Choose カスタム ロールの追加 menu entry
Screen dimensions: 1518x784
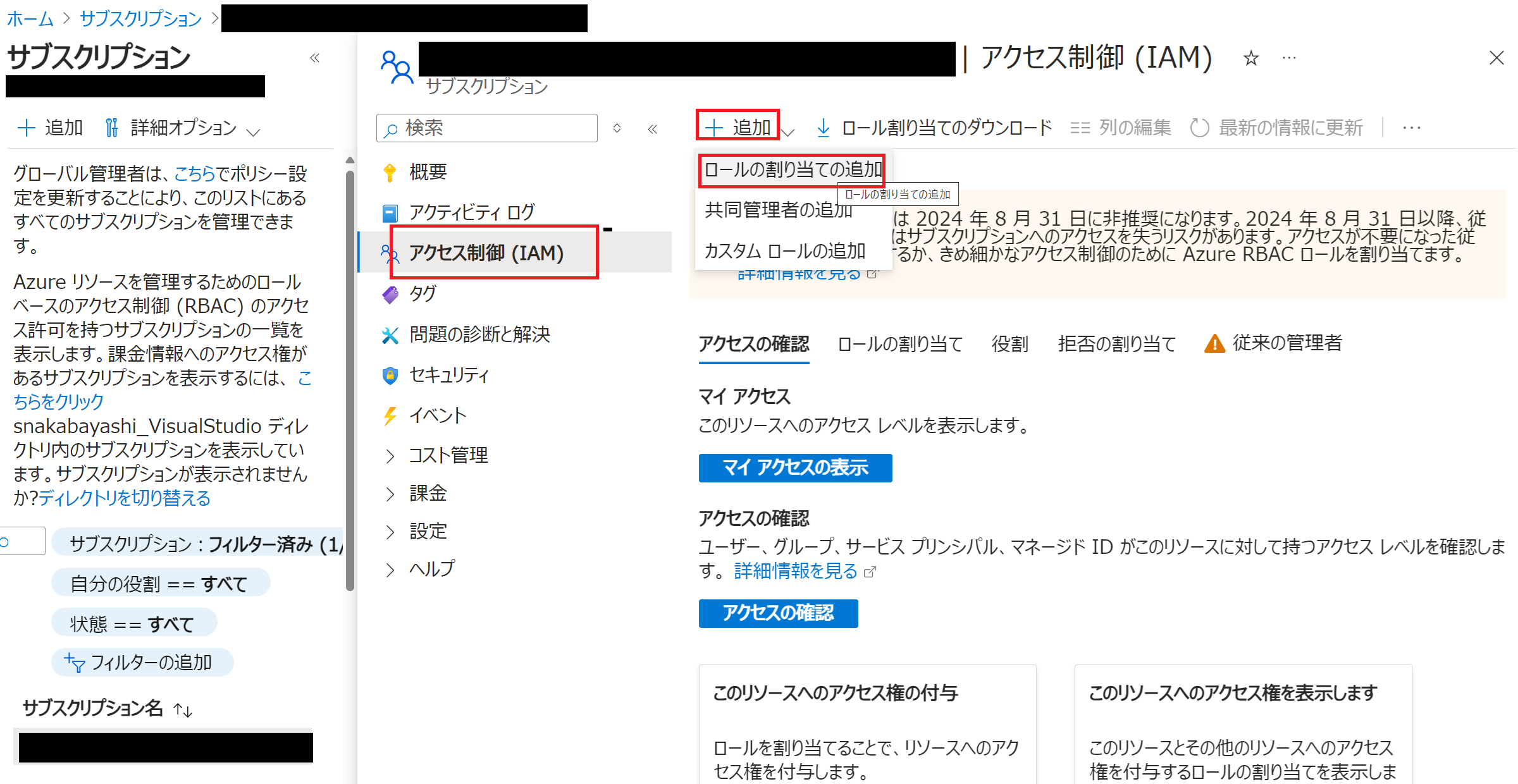coord(784,251)
